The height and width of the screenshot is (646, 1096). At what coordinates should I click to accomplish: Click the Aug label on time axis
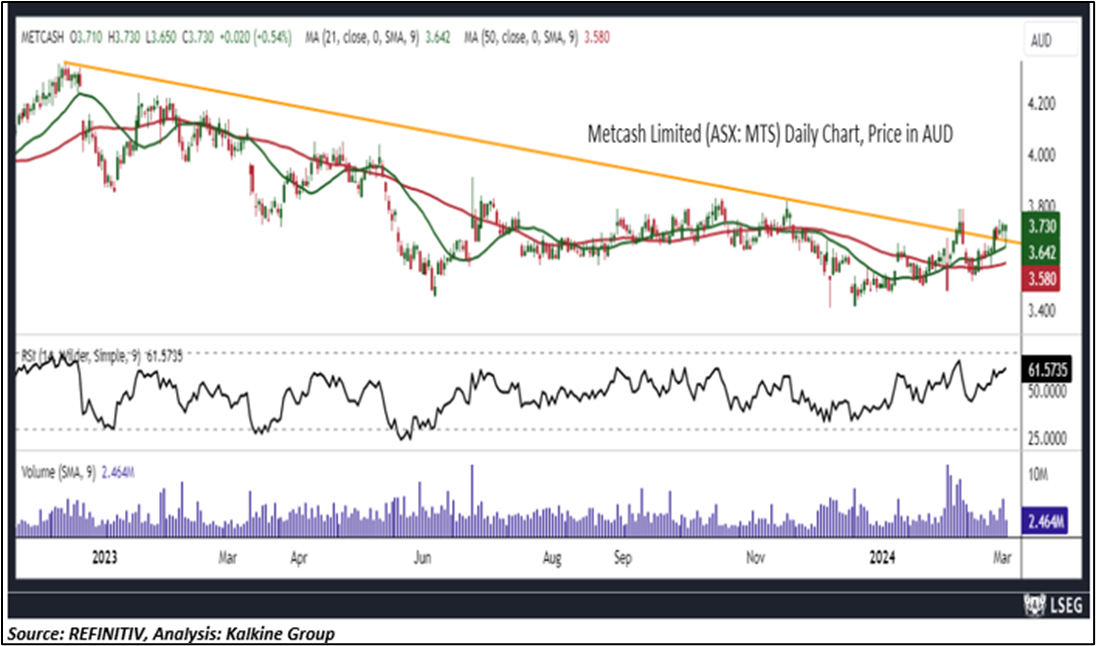point(552,558)
